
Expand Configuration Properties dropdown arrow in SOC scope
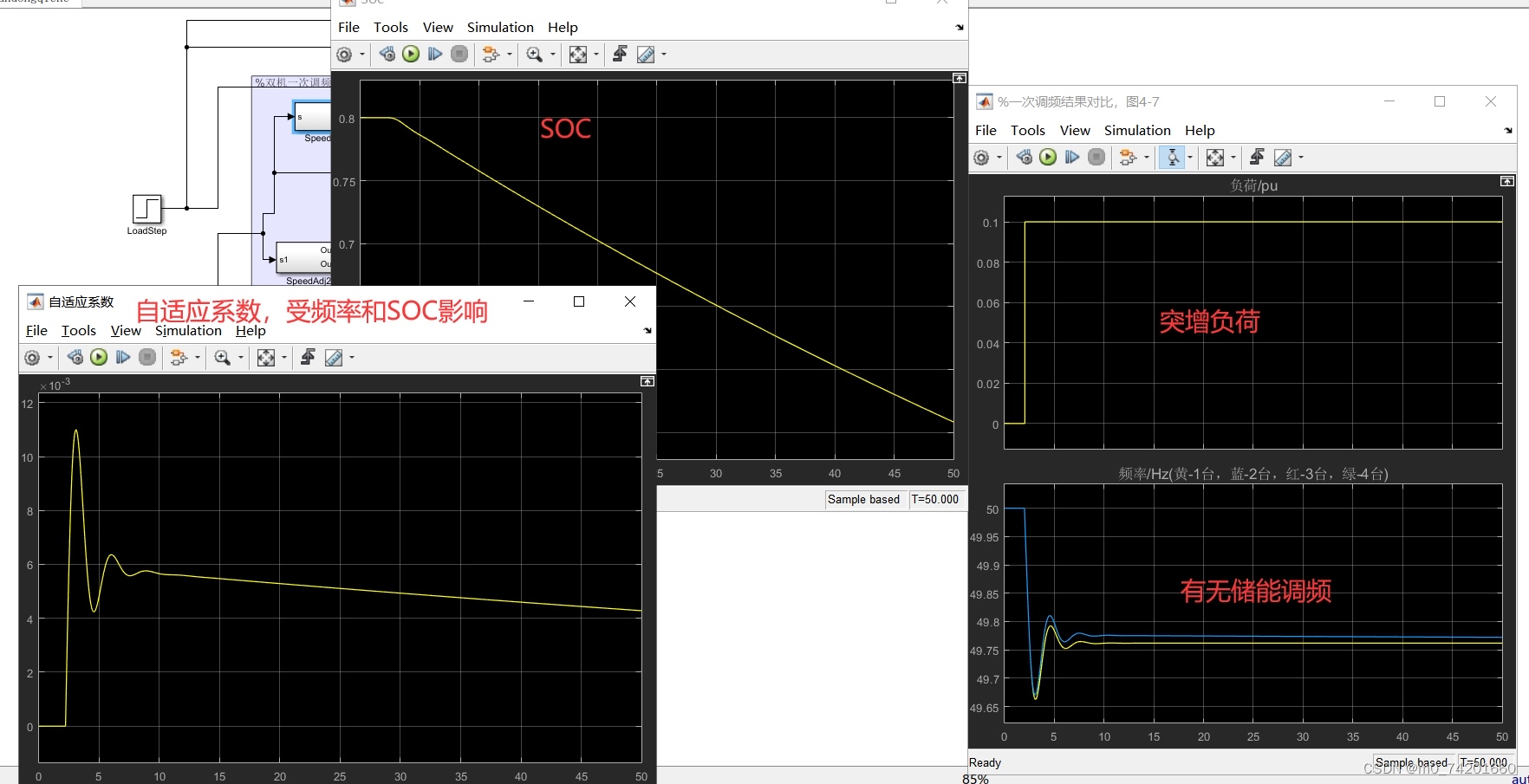tap(362, 55)
